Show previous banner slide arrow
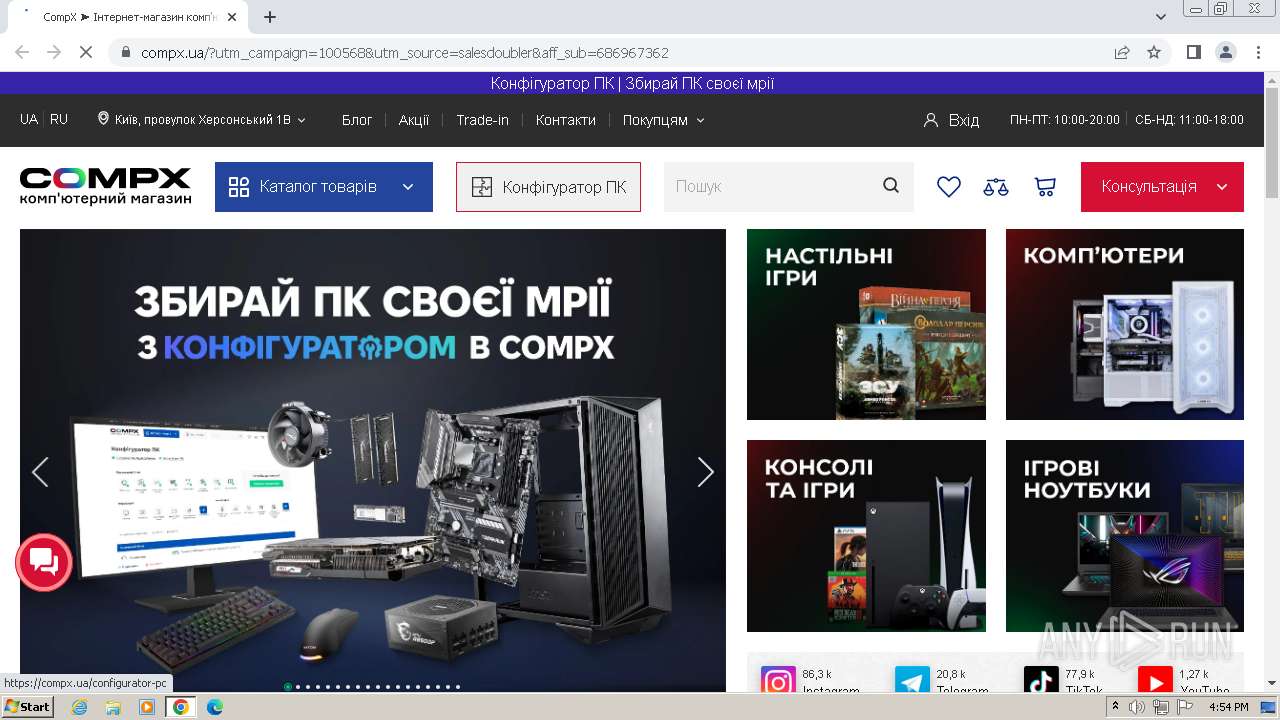Viewport: 1280px width, 720px height. (x=40, y=472)
